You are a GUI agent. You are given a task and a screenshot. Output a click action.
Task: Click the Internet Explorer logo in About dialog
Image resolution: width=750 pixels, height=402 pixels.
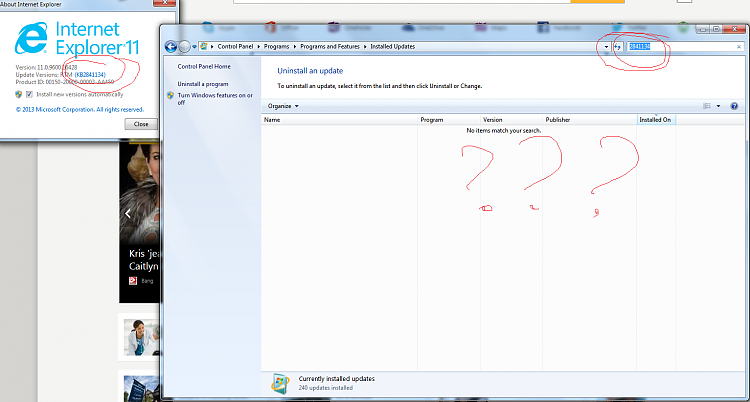click(31, 38)
